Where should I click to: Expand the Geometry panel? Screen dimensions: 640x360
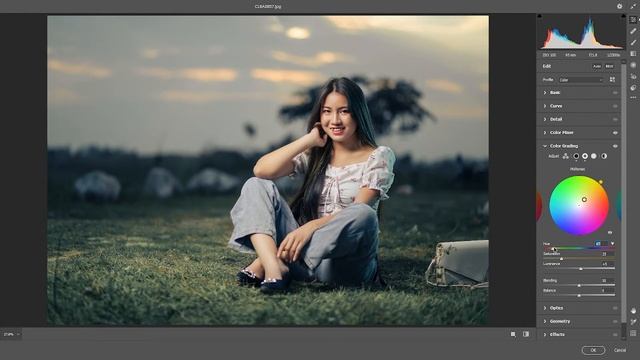click(545, 322)
